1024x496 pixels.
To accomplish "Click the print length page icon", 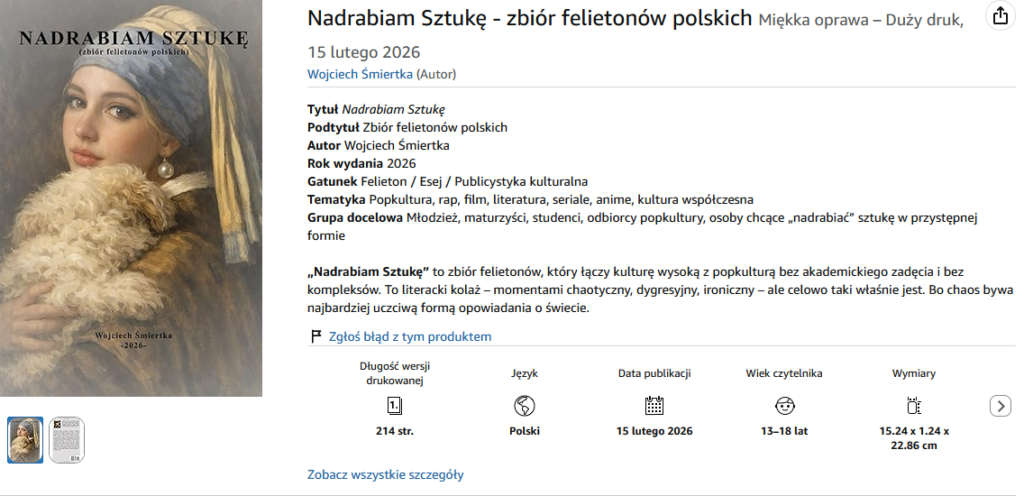I will click(x=394, y=405).
